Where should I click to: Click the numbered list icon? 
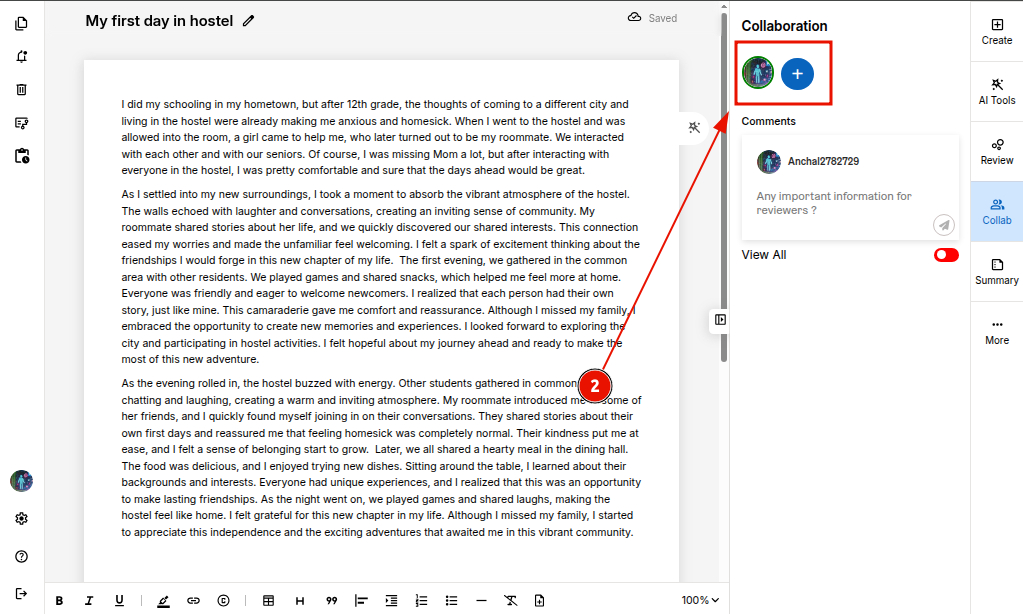pos(421,601)
